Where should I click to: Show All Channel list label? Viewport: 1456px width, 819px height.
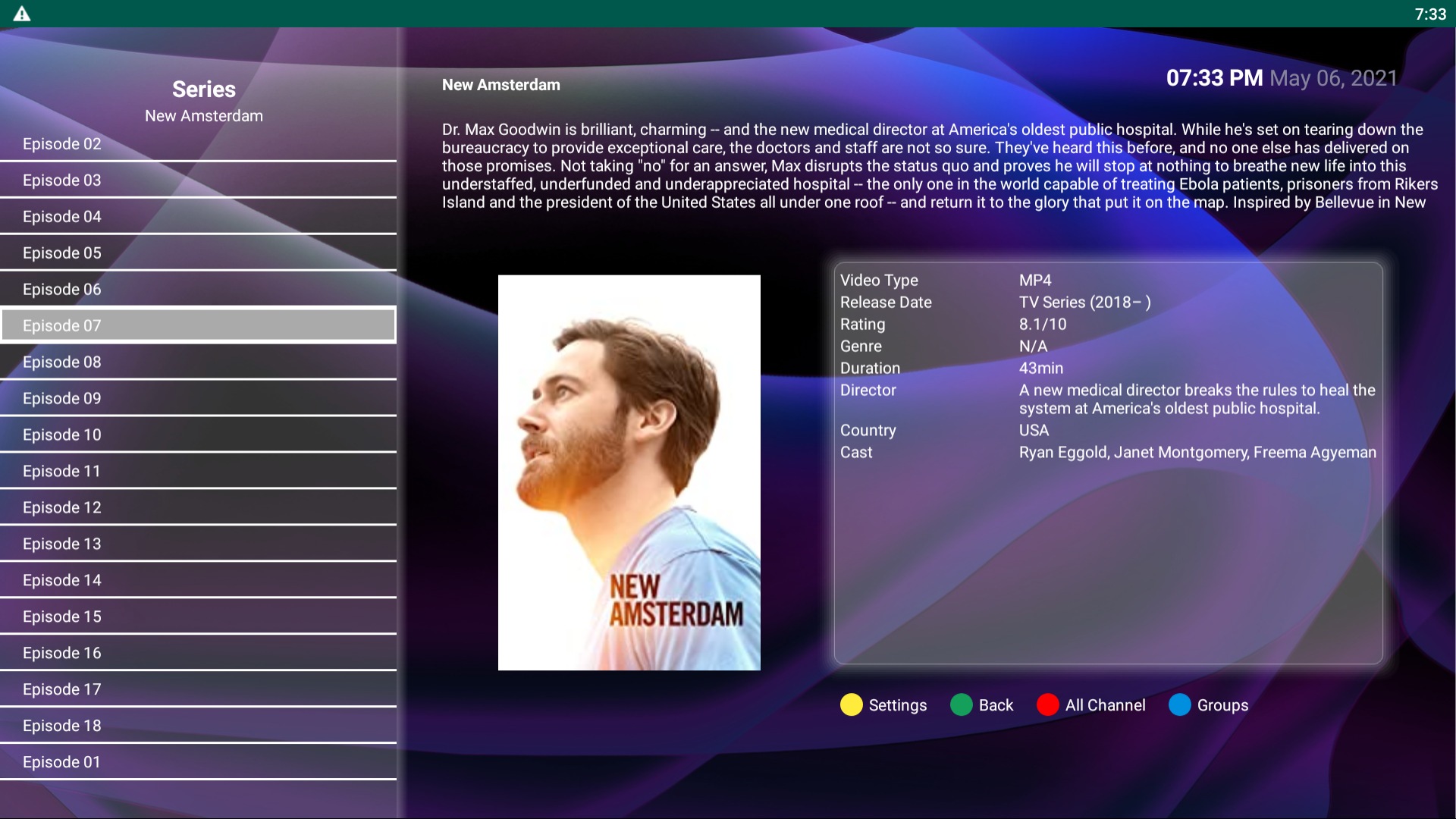pos(1105,705)
